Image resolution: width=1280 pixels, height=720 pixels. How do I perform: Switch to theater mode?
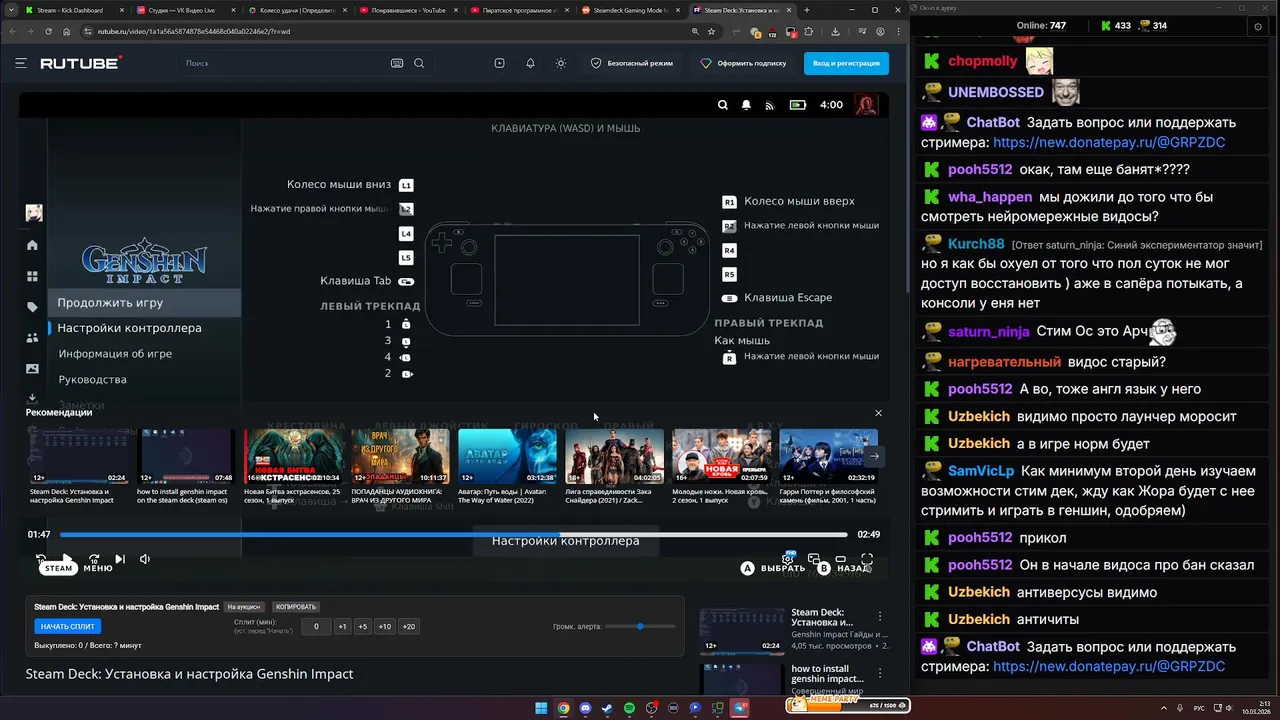point(841,559)
